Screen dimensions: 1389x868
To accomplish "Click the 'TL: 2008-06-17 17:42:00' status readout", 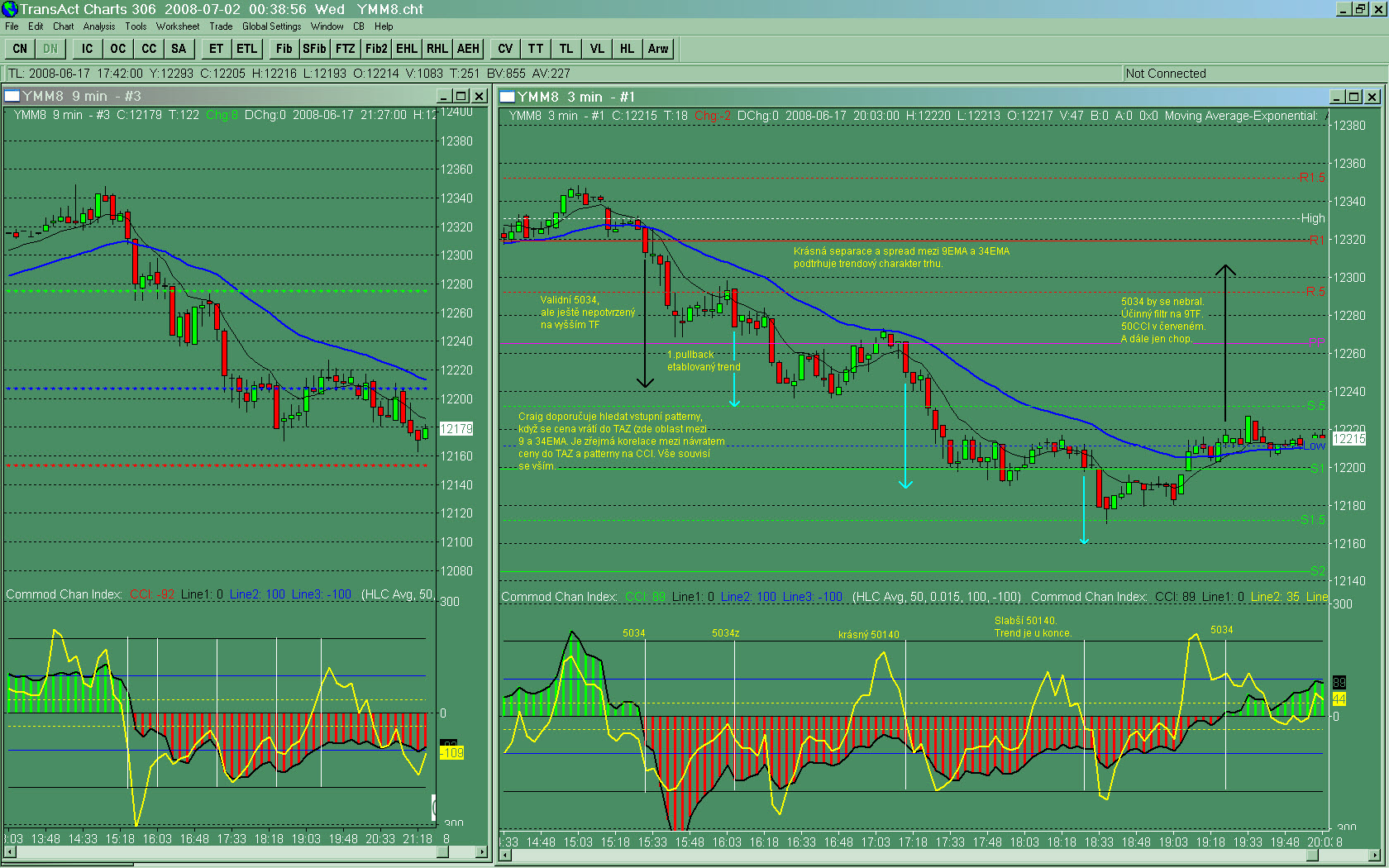I will 76,74.
